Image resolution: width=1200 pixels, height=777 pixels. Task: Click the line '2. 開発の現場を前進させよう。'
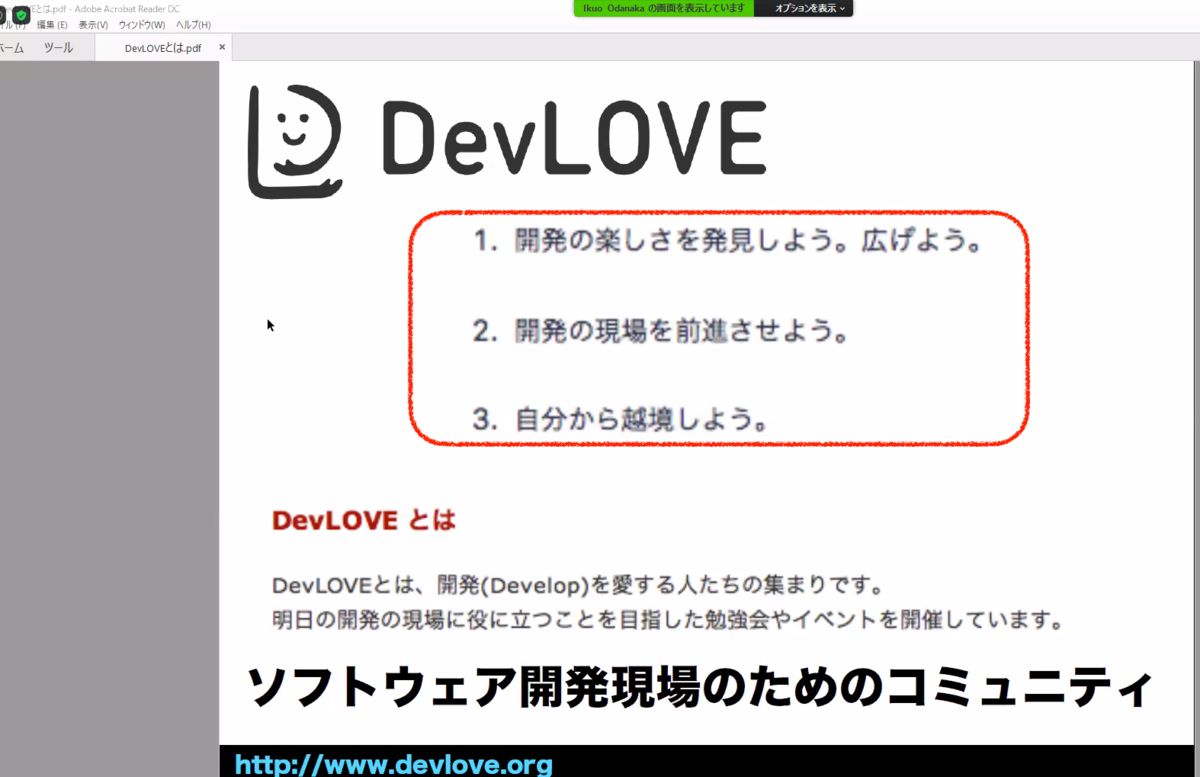[x=661, y=331]
